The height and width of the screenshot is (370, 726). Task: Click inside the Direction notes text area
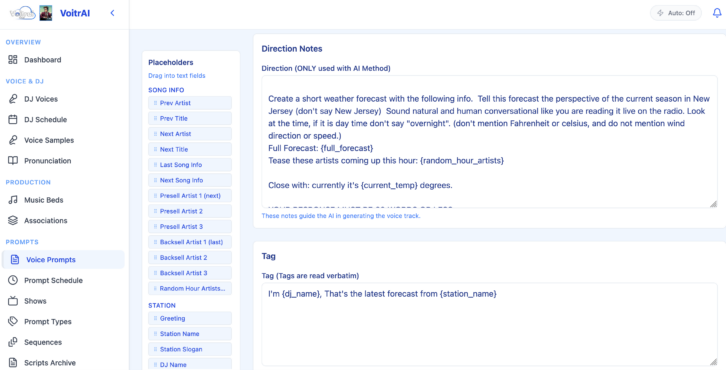coord(489,142)
